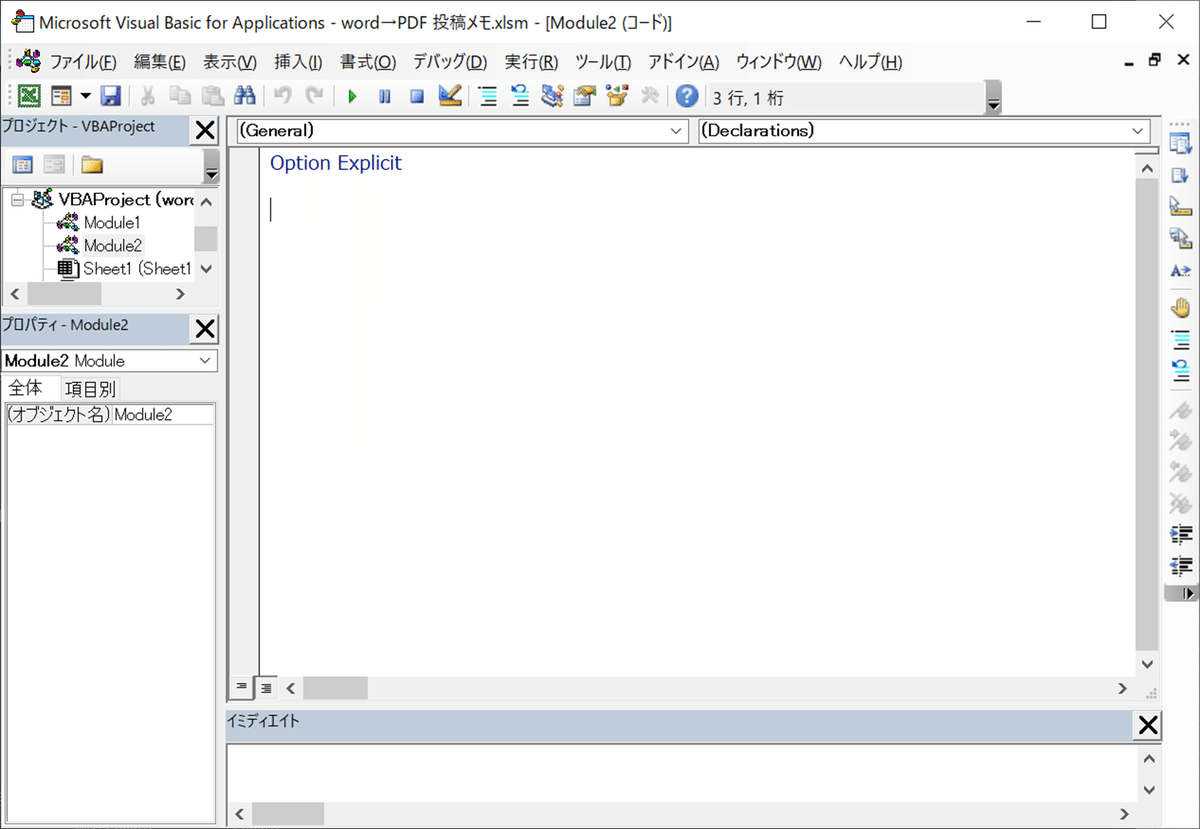Click List Constants icon in right toolbar
The width and height of the screenshot is (1200, 829).
pos(1181,175)
